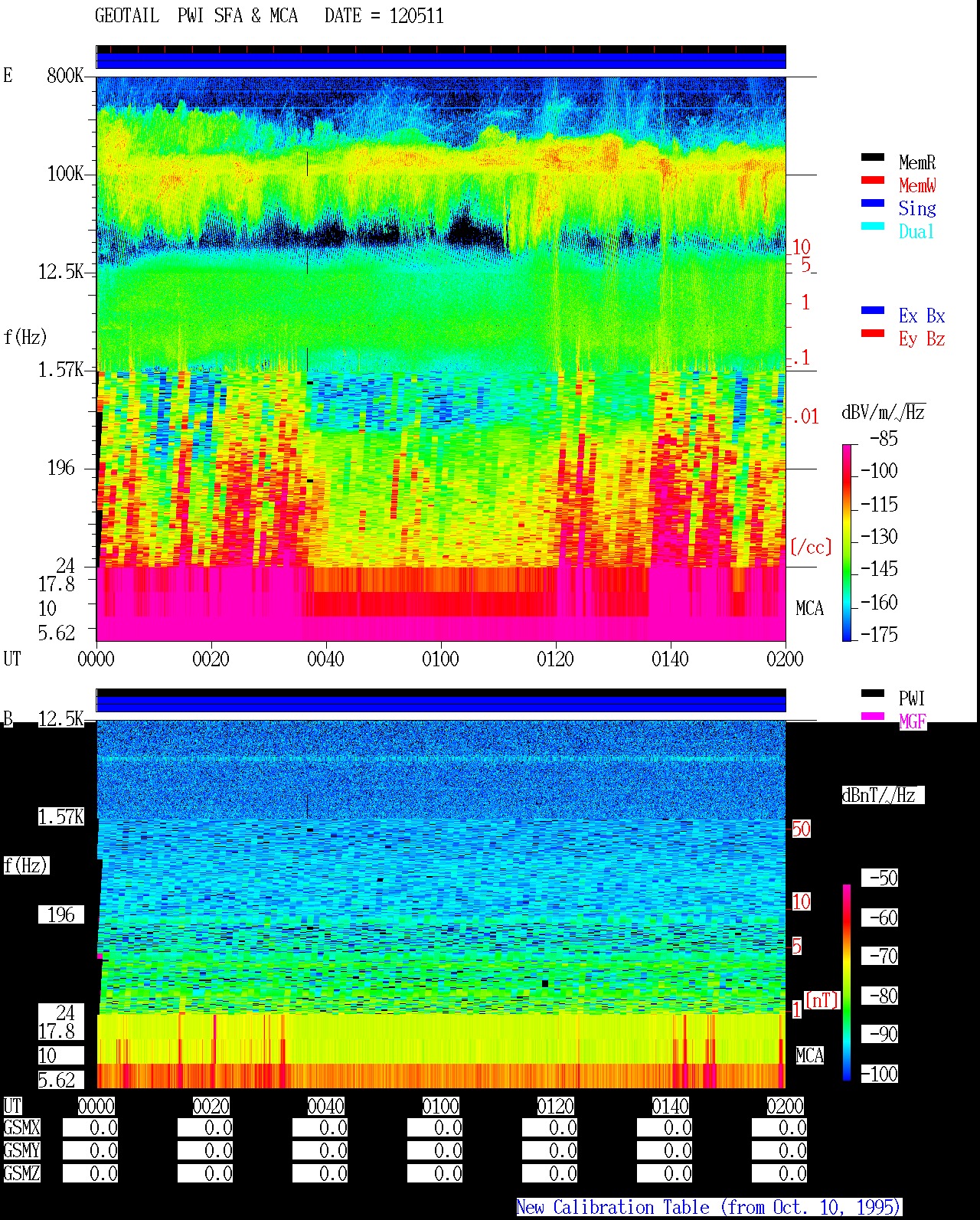Screen dimensions: 980x1220
Task: Click the black PWI legend swatch
Action: 873,694
